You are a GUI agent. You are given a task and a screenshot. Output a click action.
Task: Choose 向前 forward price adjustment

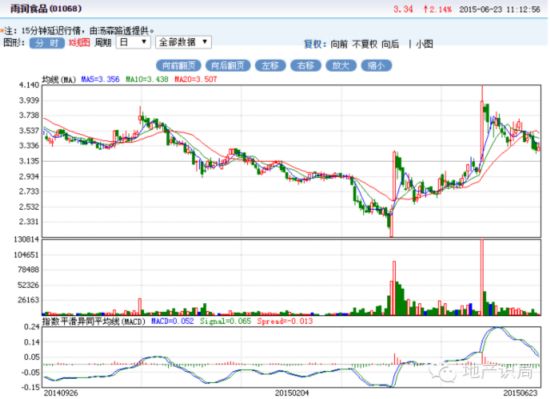point(339,44)
